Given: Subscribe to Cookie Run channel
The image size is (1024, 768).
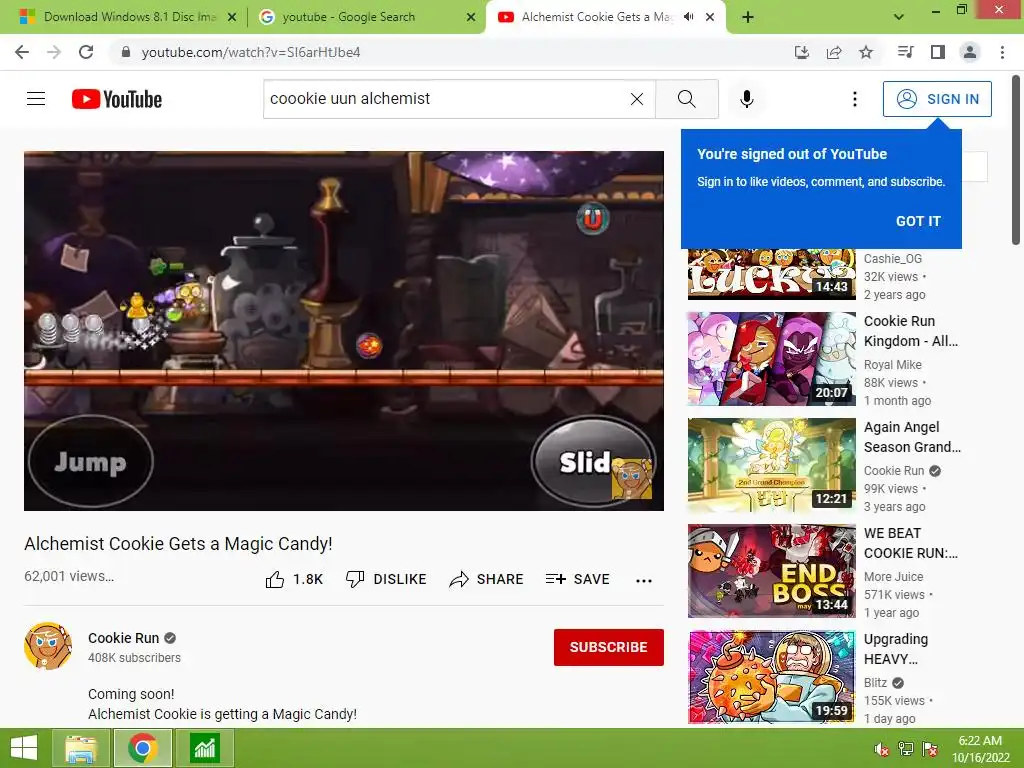Looking at the screenshot, I should click(609, 647).
